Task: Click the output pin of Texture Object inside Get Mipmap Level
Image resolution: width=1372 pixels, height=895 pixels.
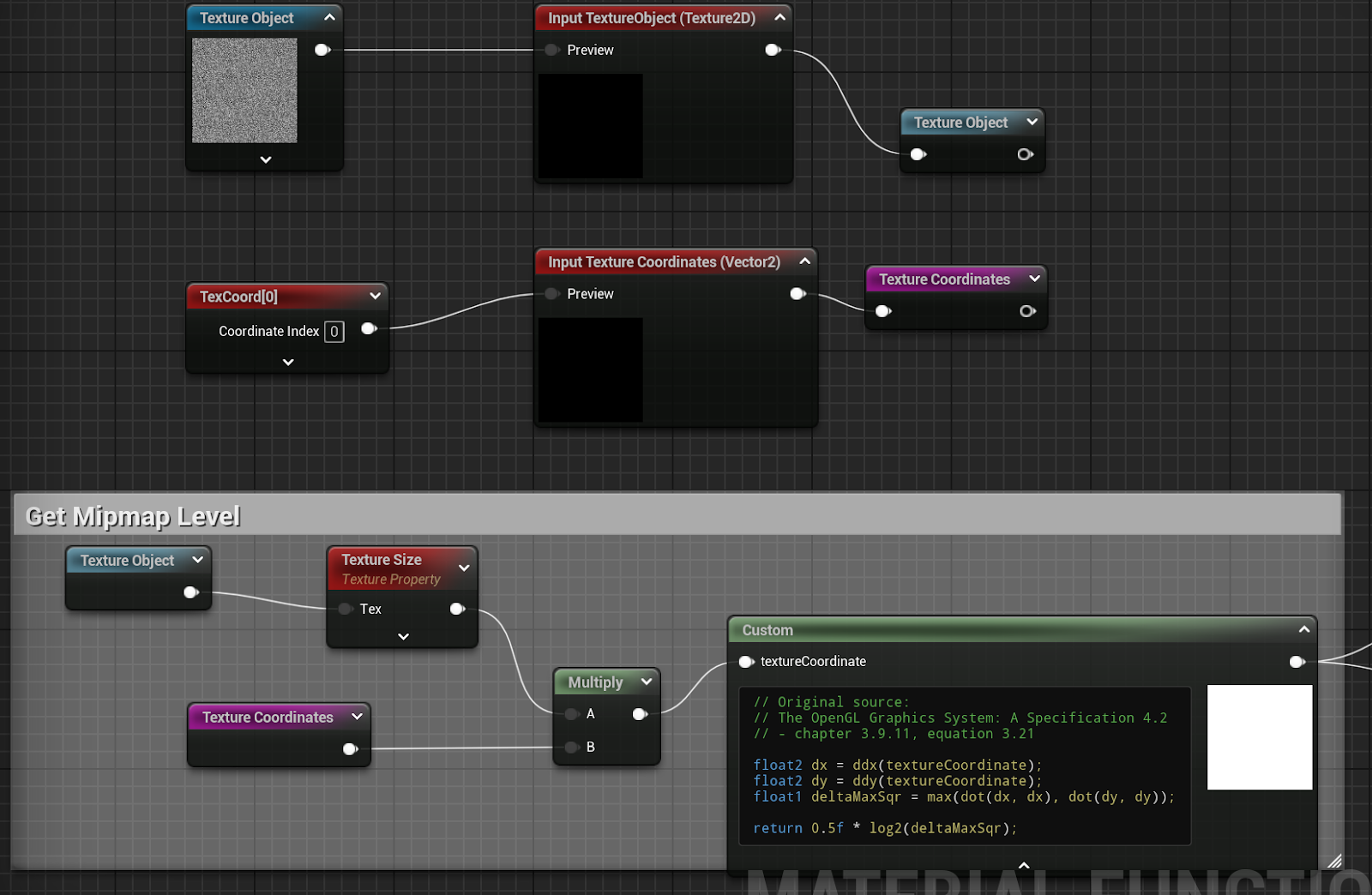Action: [x=191, y=592]
